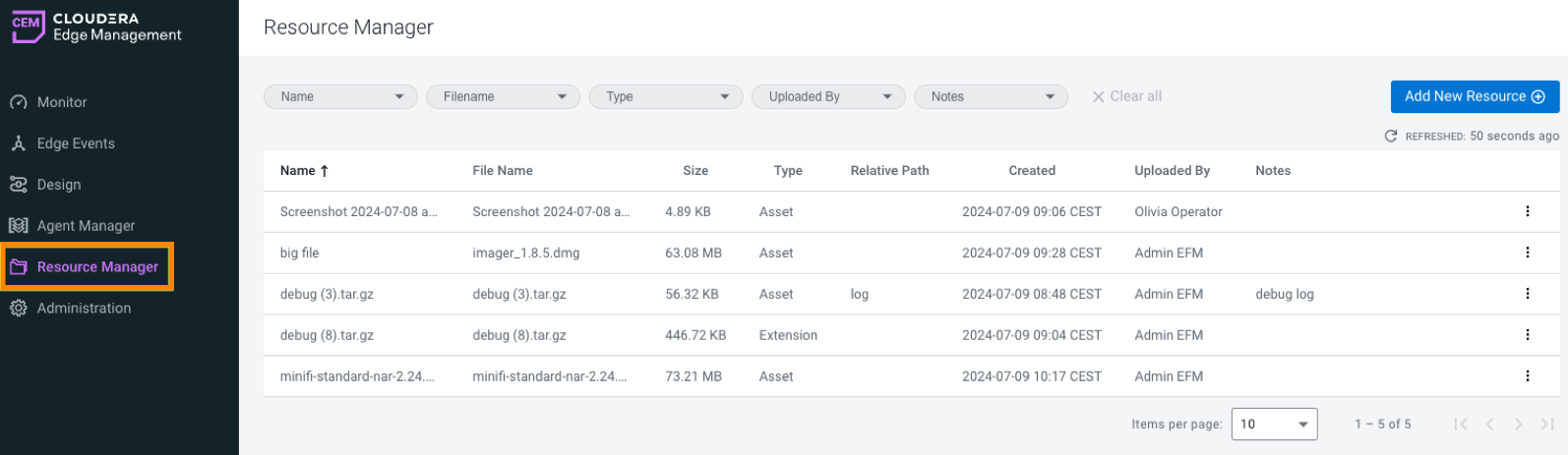
Task: Click the Cloudera Edge Management logo
Action: click(x=95, y=28)
